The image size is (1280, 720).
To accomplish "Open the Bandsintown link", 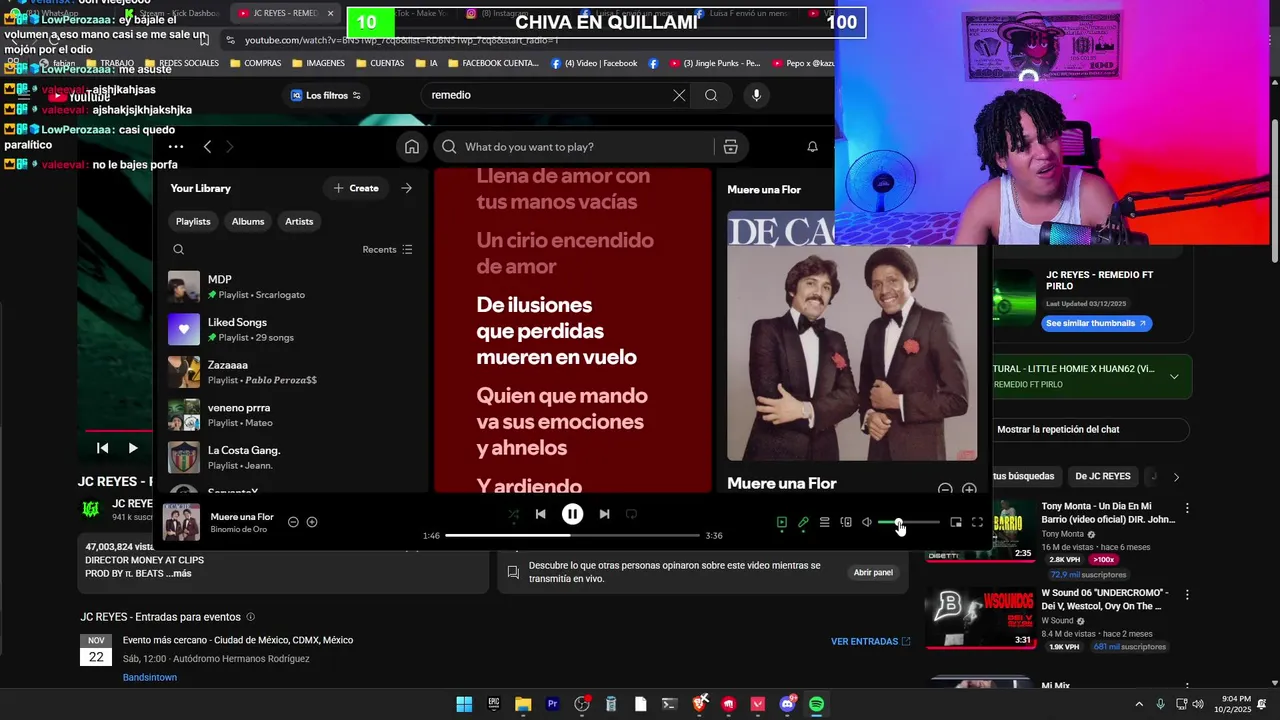I will [x=150, y=678].
